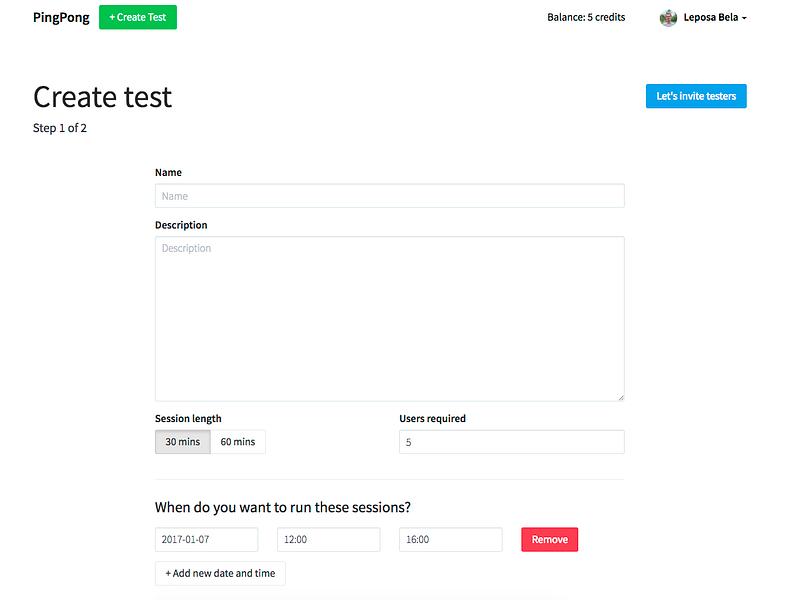Go to PingPong home logo
Screen dimensions: 799x600
61,17
